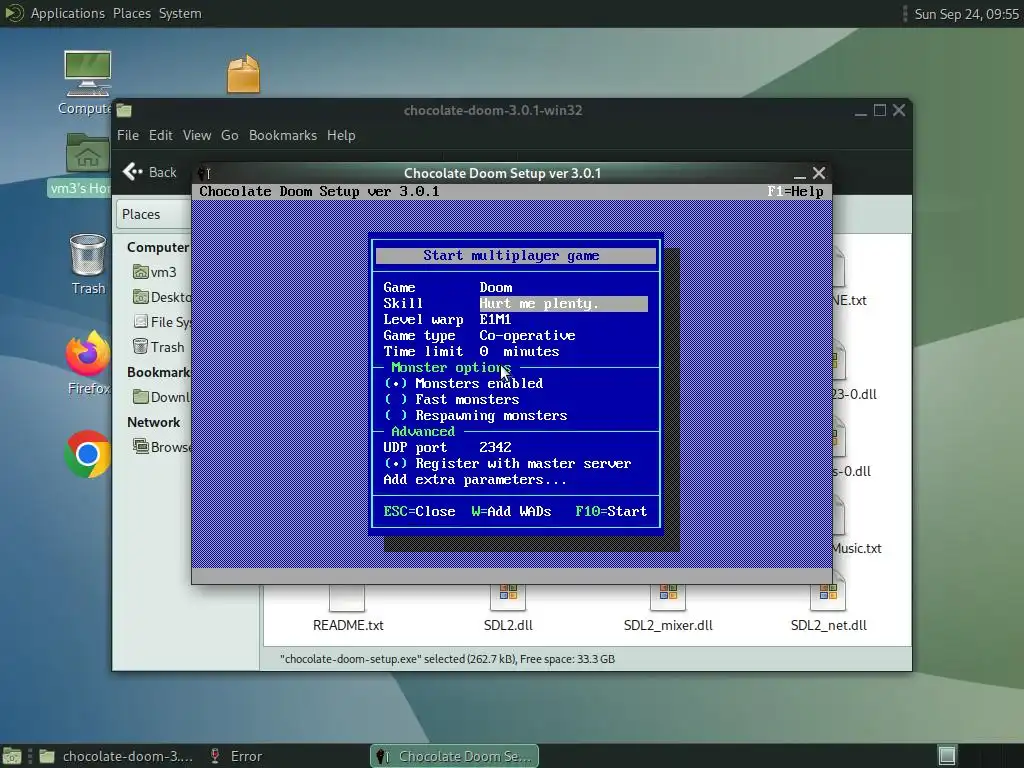Open the System menu in top panel
The width and height of the screenshot is (1024, 768).
180,13
